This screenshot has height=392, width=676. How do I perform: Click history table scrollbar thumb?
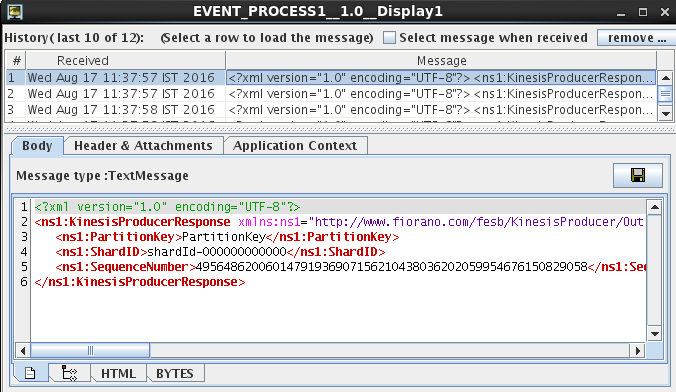(666, 94)
